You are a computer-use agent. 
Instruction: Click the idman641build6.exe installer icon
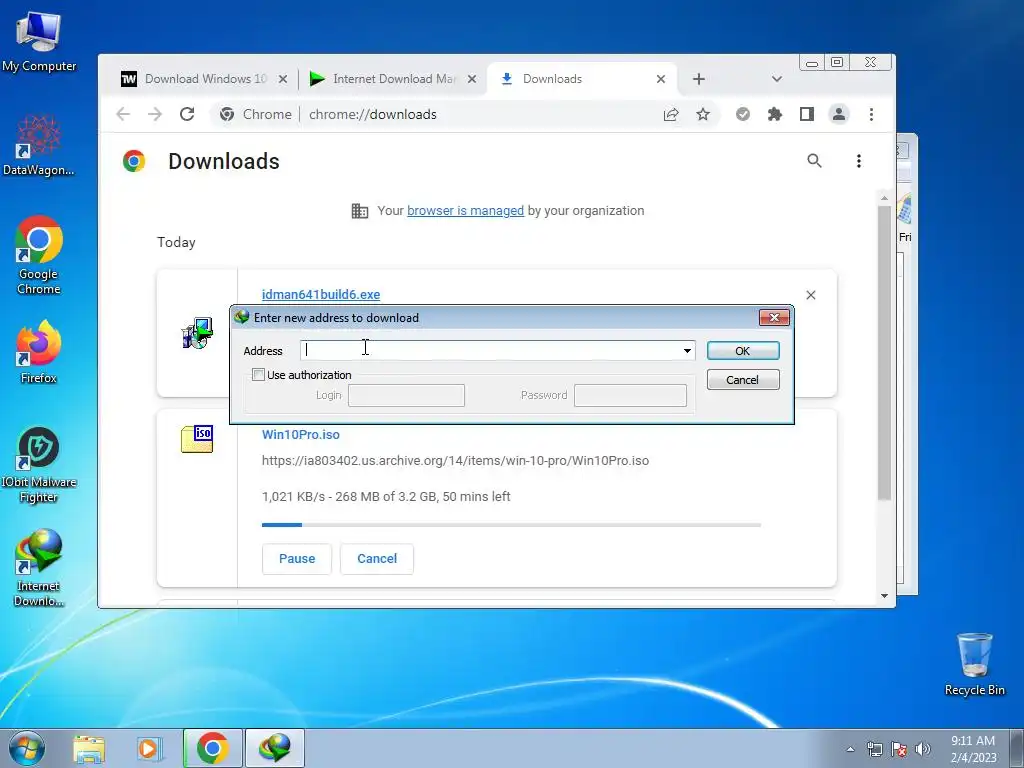click(197, 333)
